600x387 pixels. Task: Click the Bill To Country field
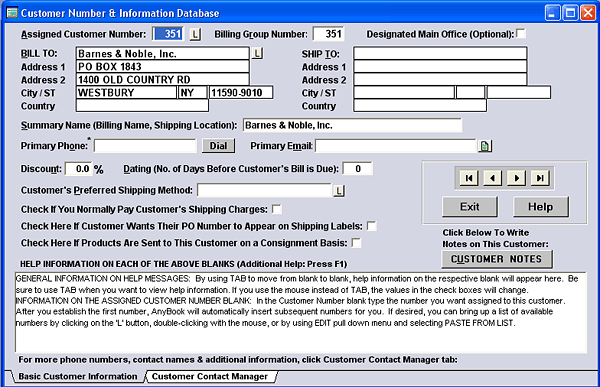tap(142, 106)
